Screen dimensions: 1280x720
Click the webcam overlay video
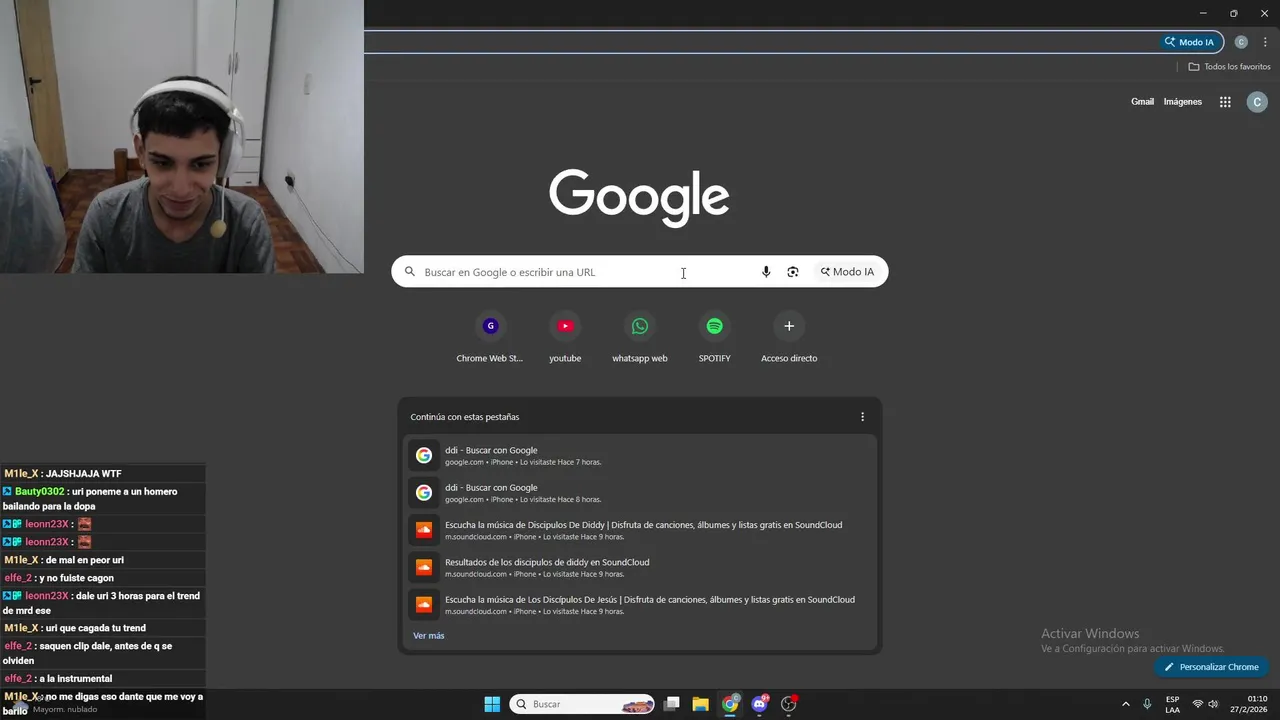click(x=182, y=137)
